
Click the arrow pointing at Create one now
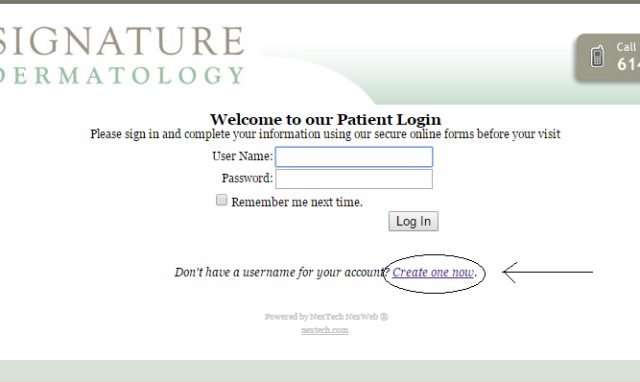pyautogui.click(x=547, y=272)
